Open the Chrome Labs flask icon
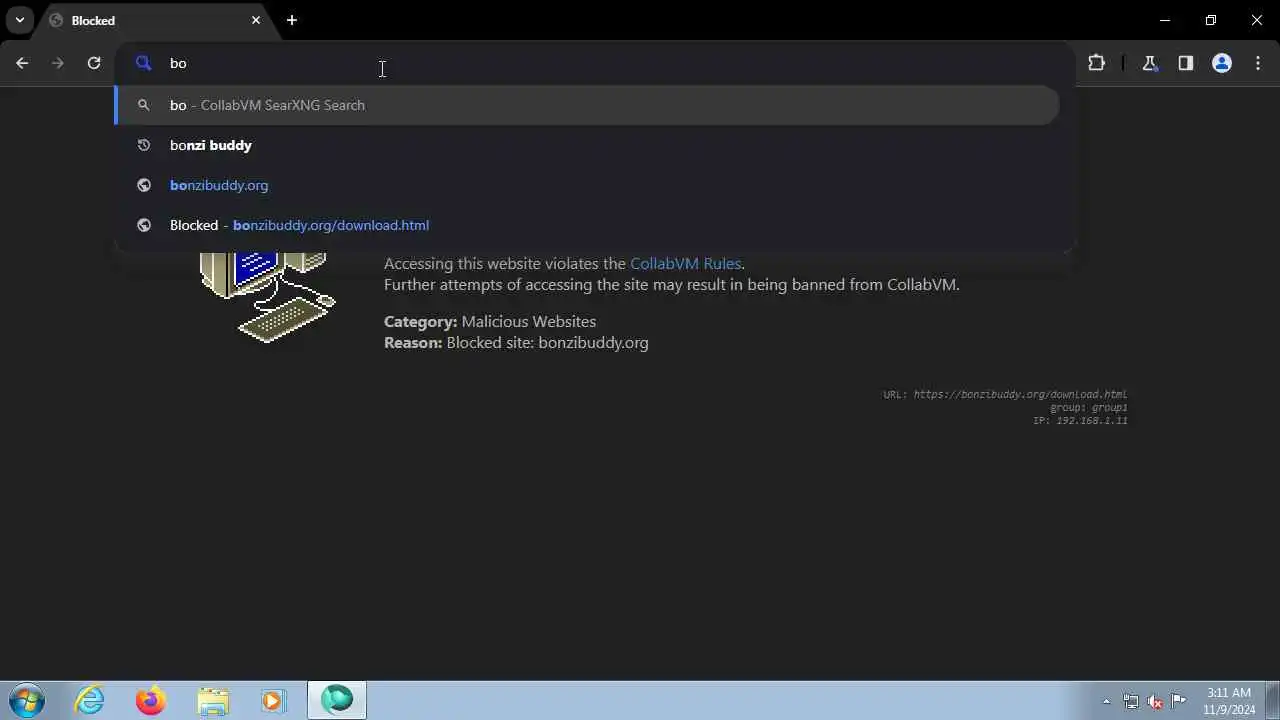The height and width of the screenshot is (720, 1280). pyautogui.click(x=1149, y=63)
